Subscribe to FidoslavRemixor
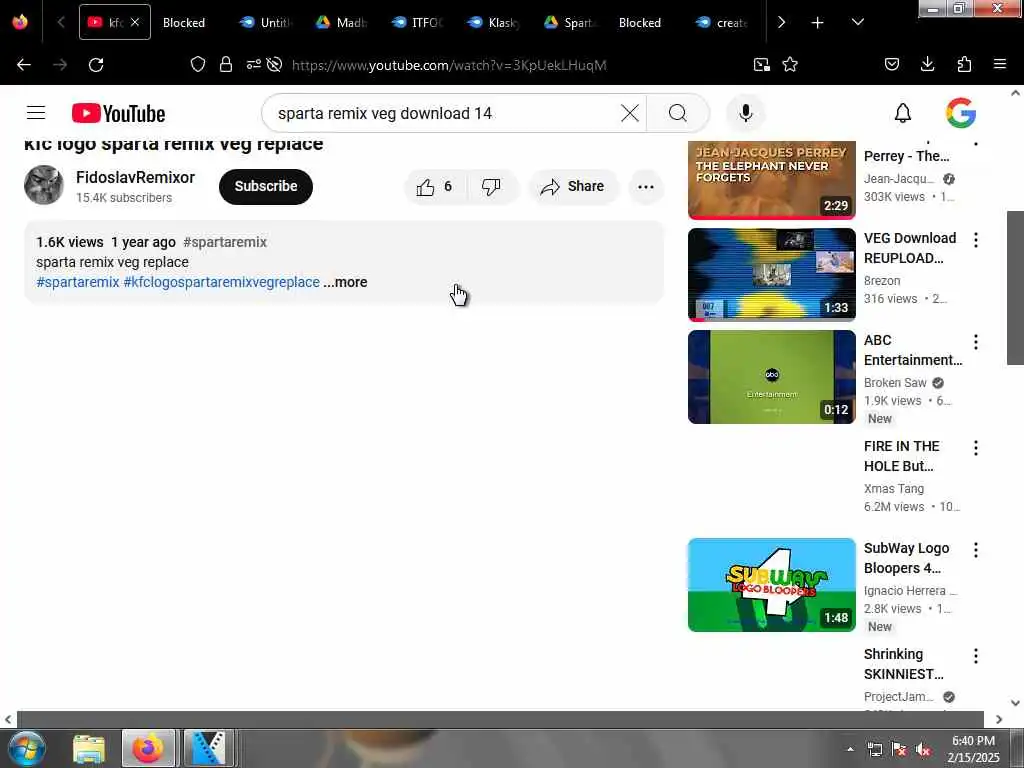Viewport: 1024px width, 768px height. pyautogui.click(x=266, y=187)
